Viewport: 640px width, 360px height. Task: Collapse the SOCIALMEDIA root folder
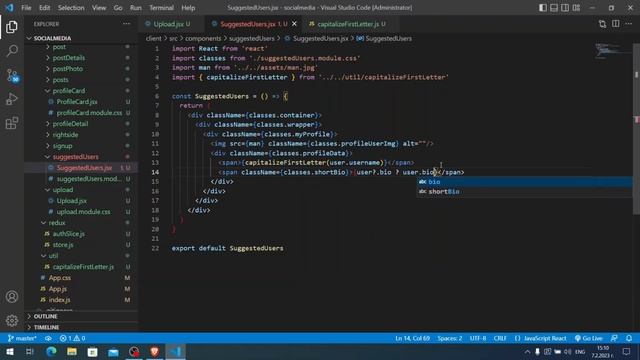pos(52,38)
